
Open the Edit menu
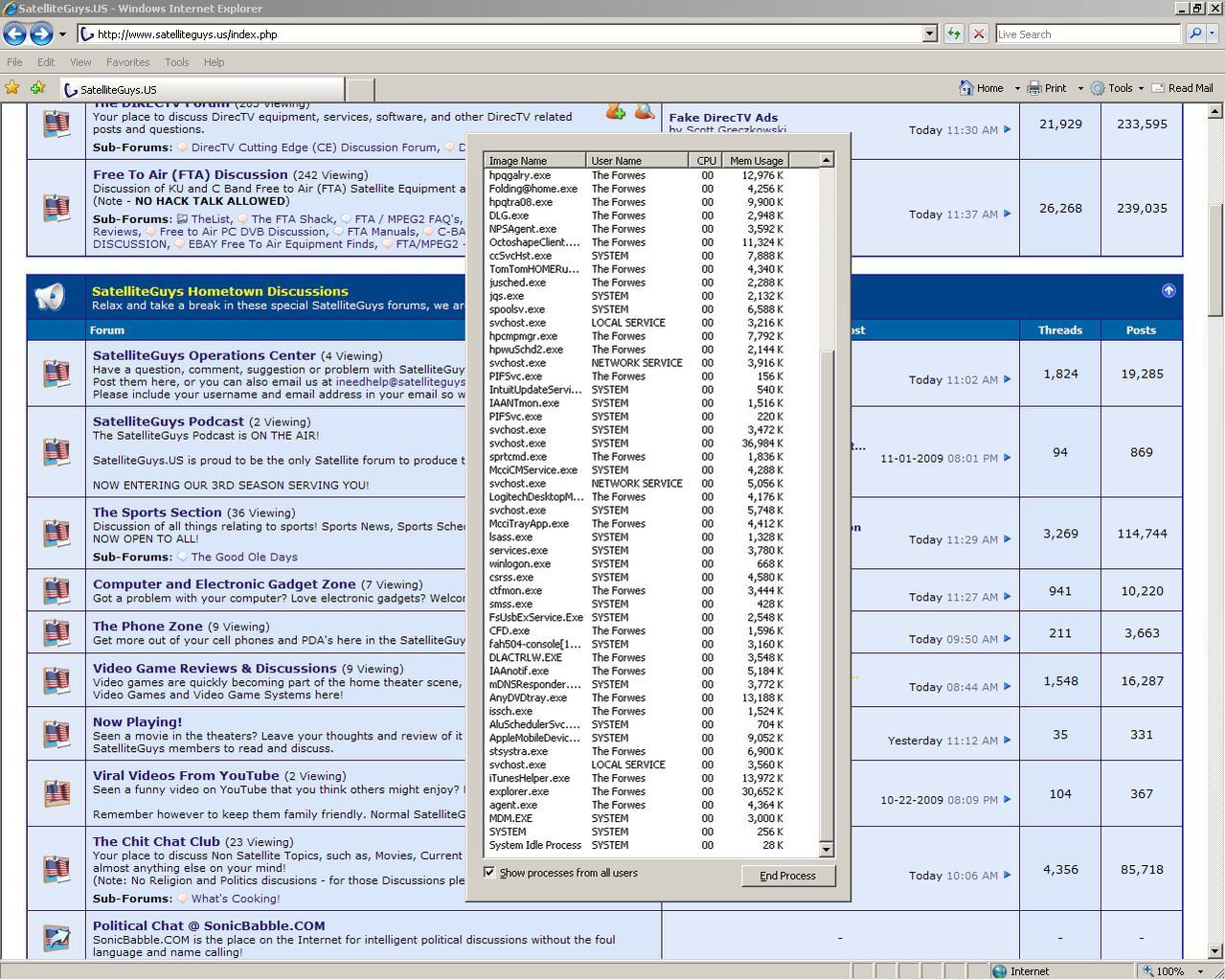(46, 62)
